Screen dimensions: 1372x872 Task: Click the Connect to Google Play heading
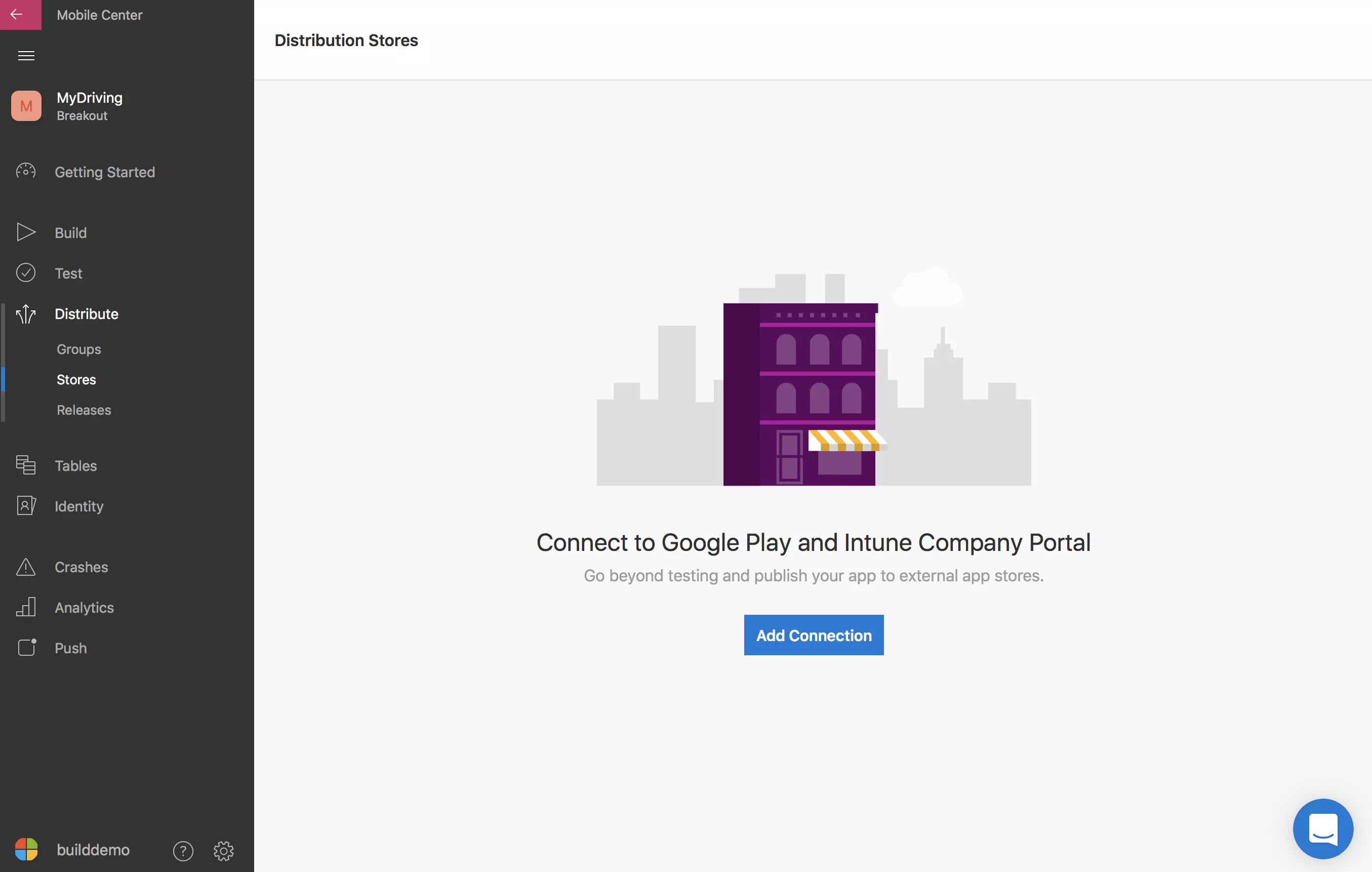click(814, 542)
